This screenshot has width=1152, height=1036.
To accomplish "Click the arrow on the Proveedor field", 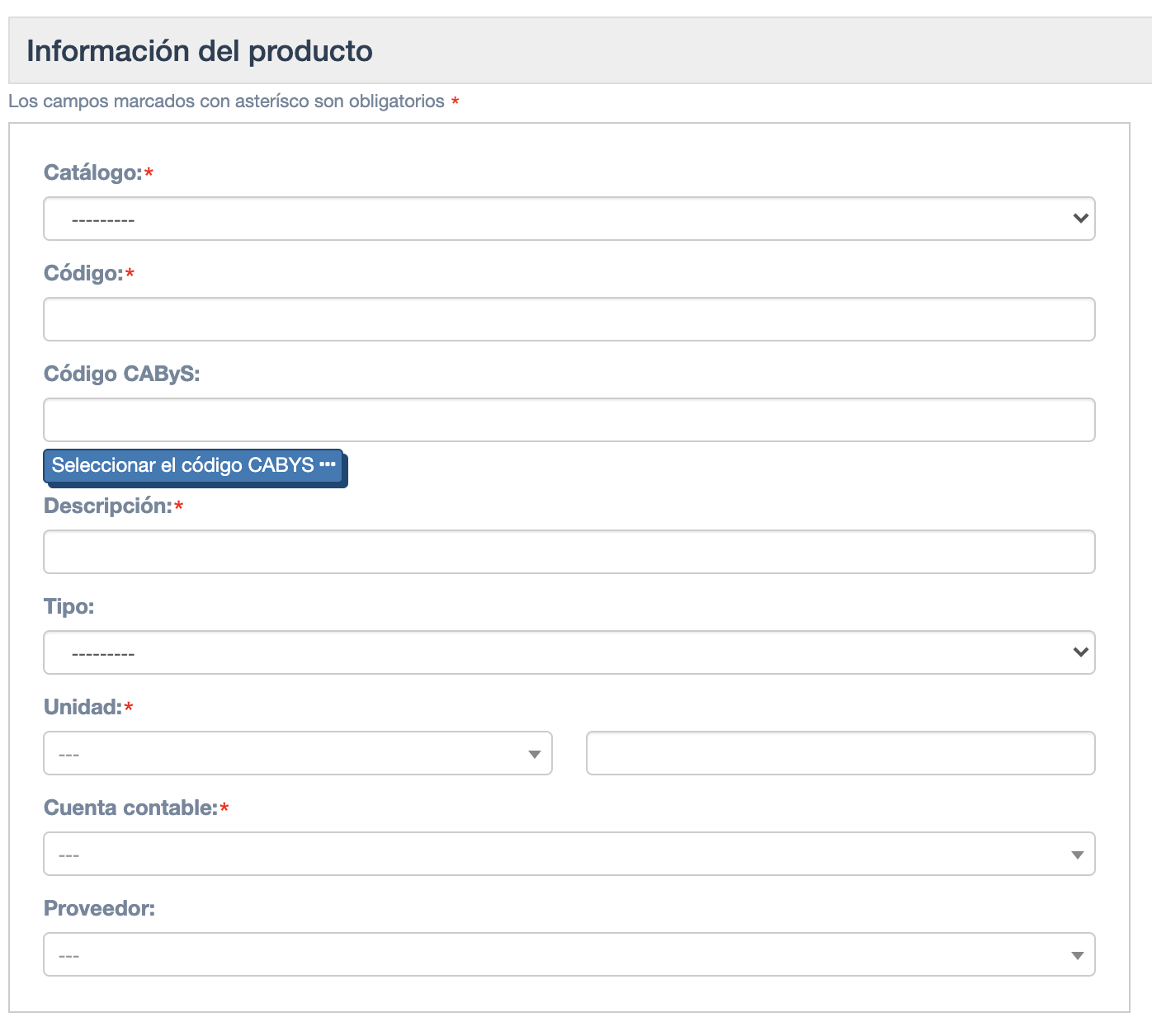I will click(1078, 954).
